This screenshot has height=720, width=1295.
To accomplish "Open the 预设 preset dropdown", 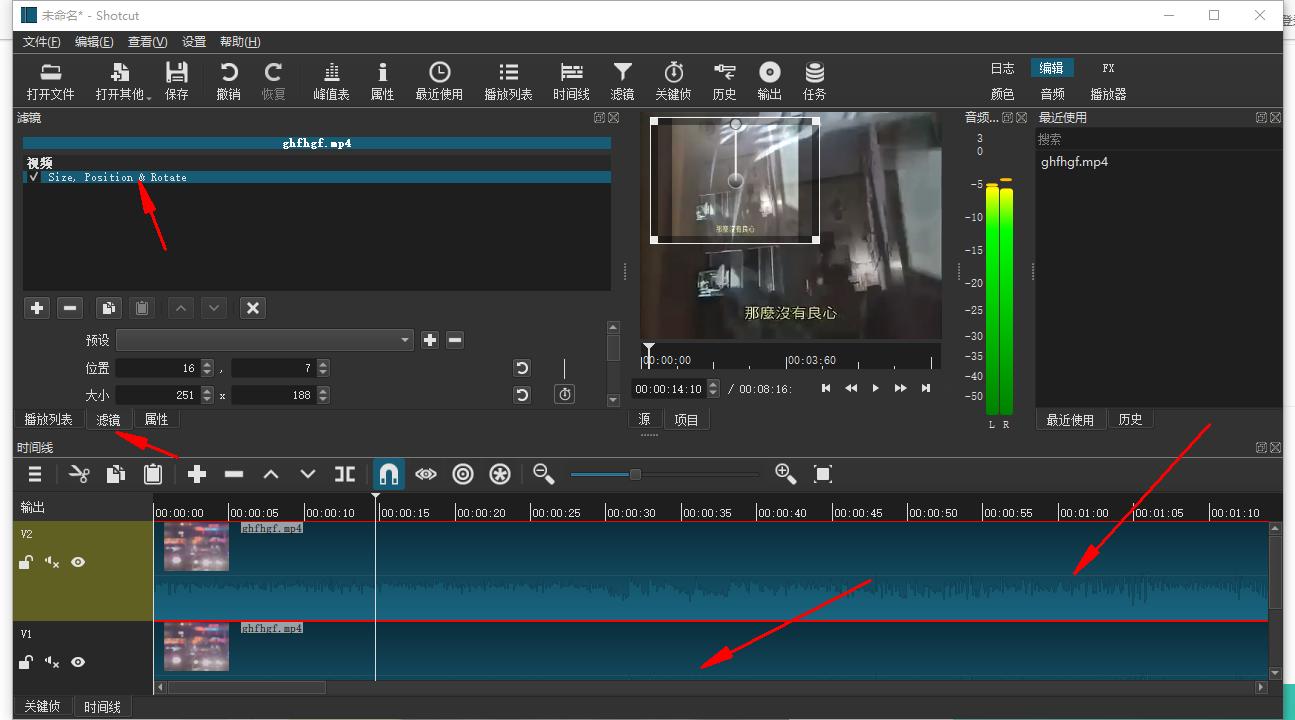I will point(264,340).
